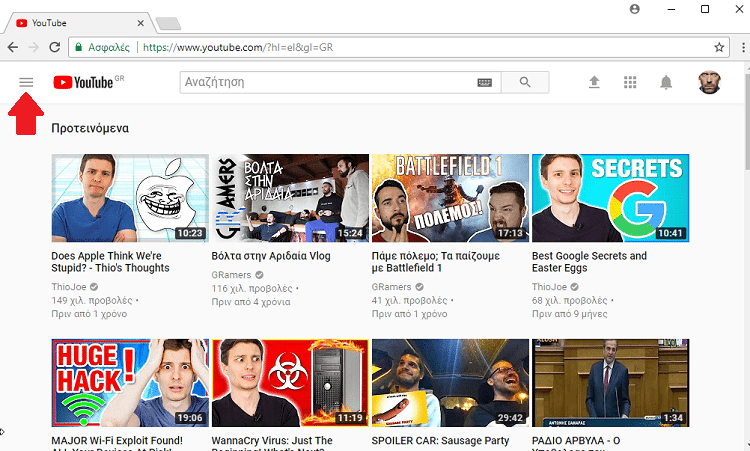Open the YouTube hamburger guide menu
This screenshot has height=451, width=750.
coord(26,83)
